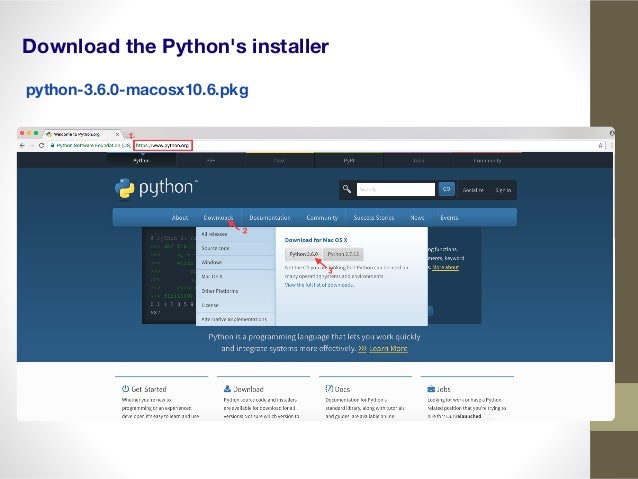
Task: Select Alternative Implementations in dropdown
Action: coord(236,319)
